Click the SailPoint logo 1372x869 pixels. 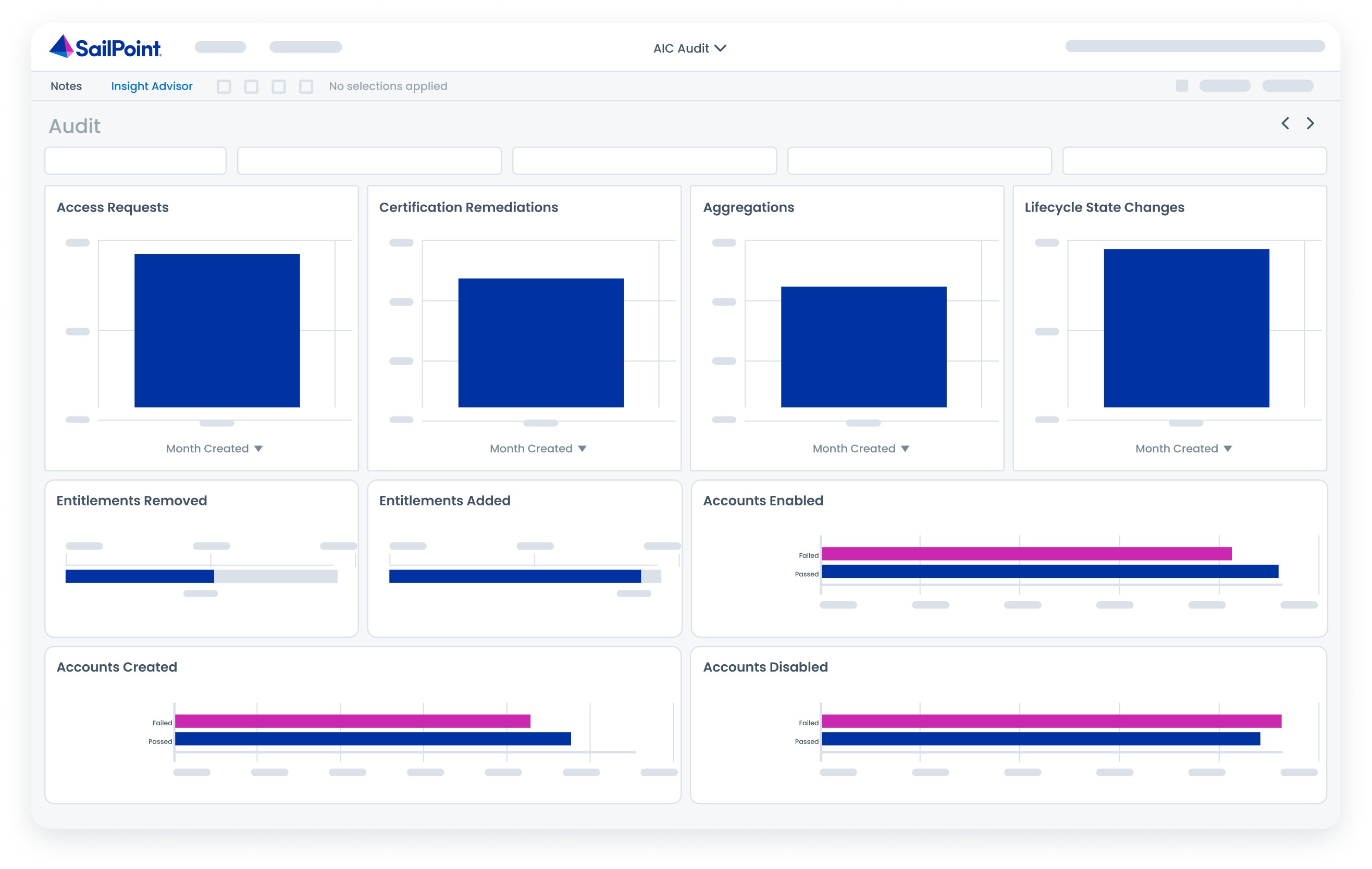pos(105,47)
